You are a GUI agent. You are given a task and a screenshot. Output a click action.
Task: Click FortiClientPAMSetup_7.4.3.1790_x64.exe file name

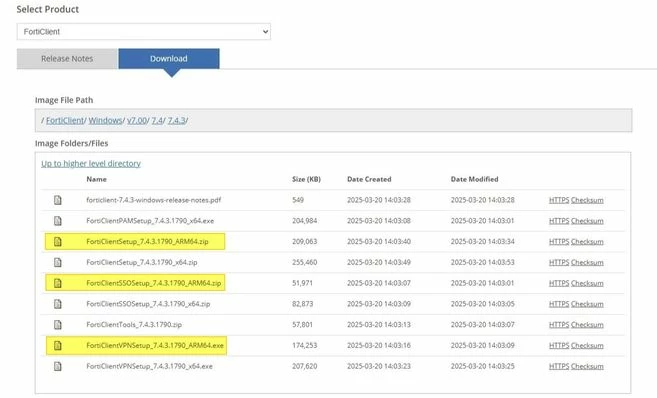[150, 221]
